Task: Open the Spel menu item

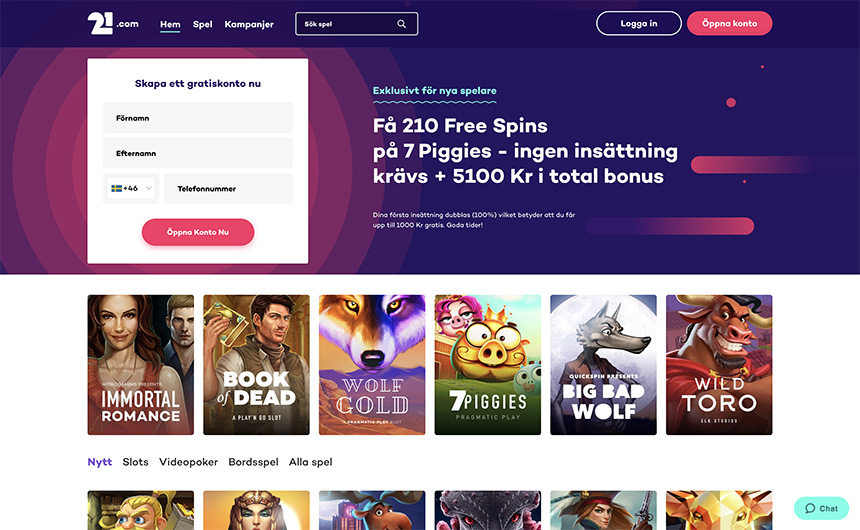Action: [203, 24]
